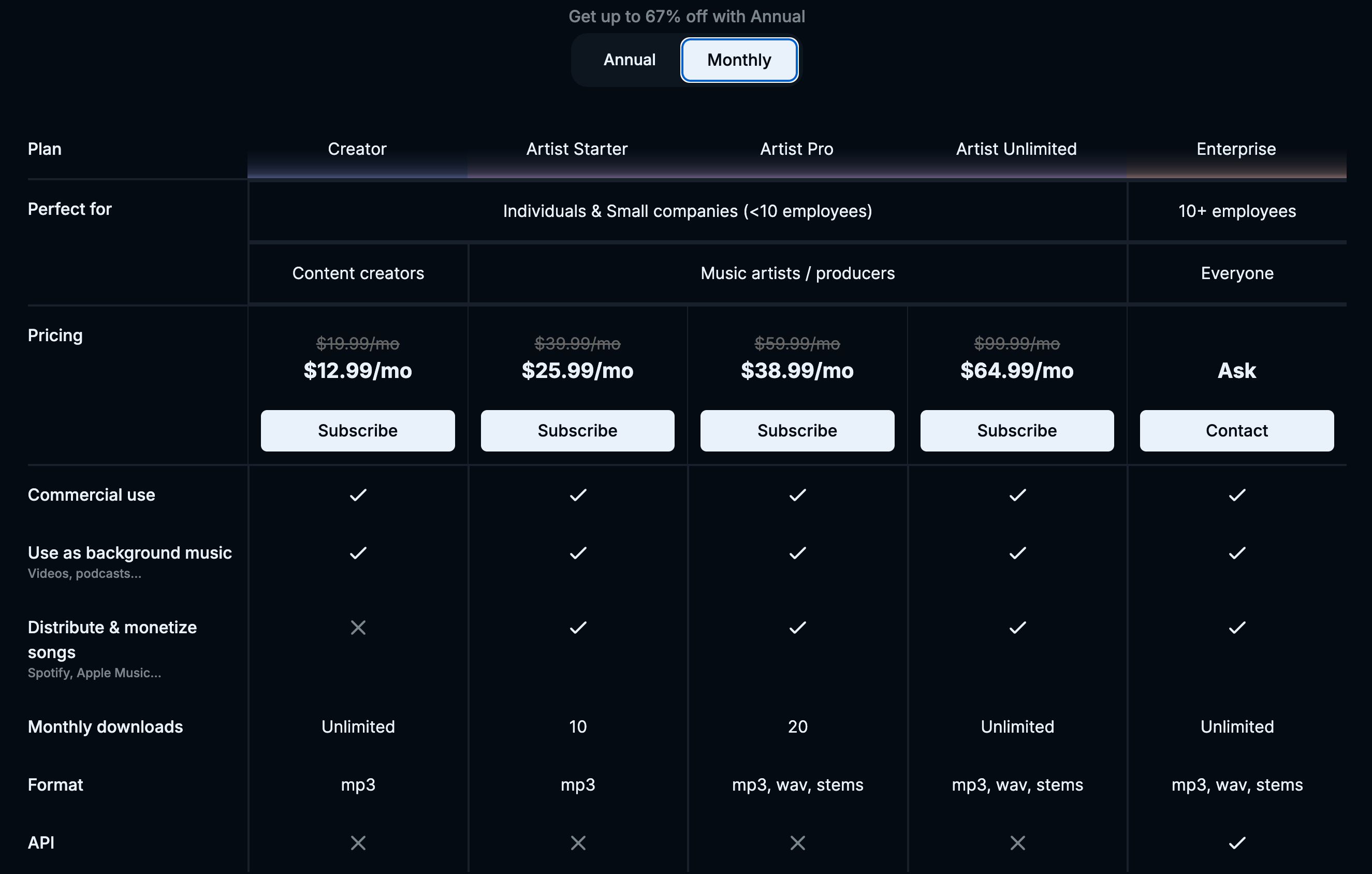Viewport: 1372px width, 874px height.
Task: Click the distribute songs checkmark under Artist Starter
Action: [x=577, y=628]
